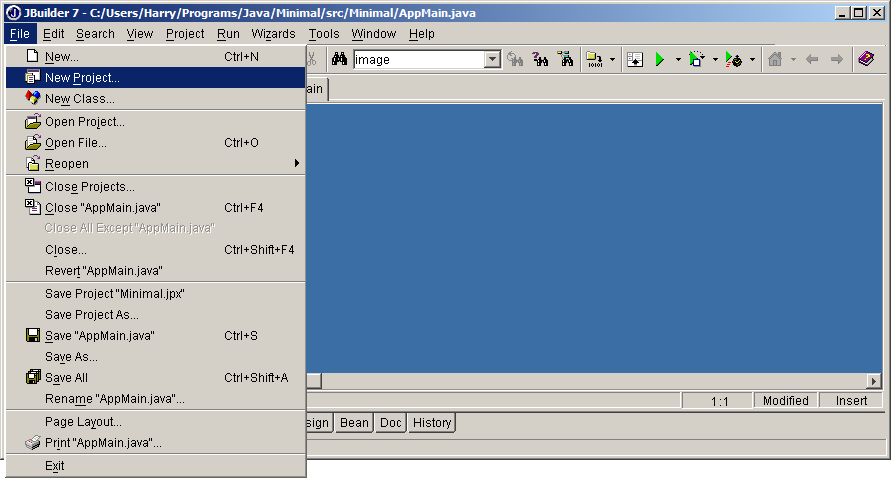Click the Make Project folder icon
Image resolution: width=891 pixels, height=478 pixels.
tap(594, 59)
